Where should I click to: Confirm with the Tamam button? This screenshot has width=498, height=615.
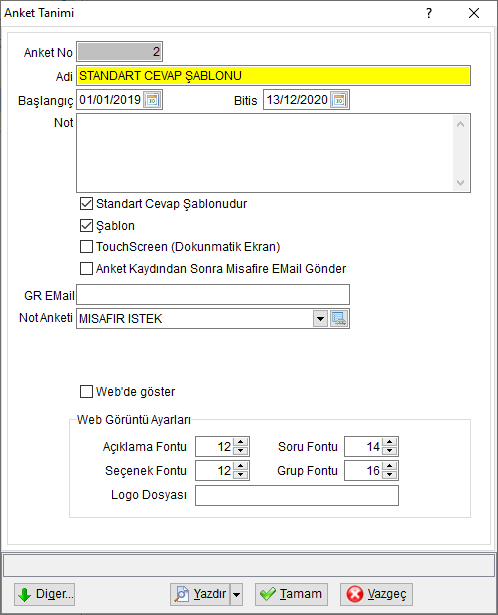click(x=291, y=594)
